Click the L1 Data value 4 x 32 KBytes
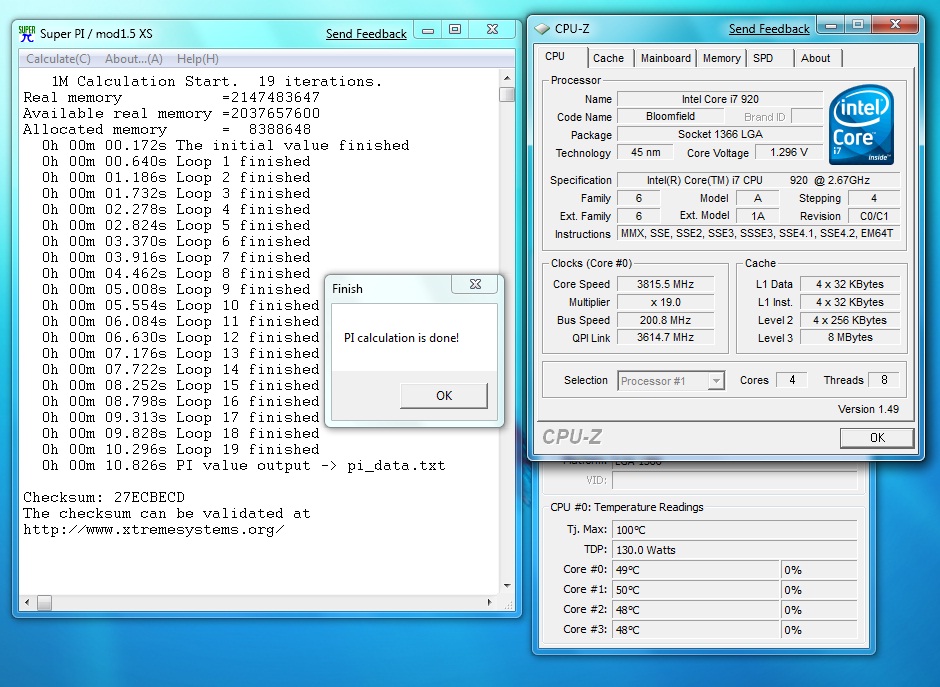Screen dimensions: 940x687 [850, 284]
